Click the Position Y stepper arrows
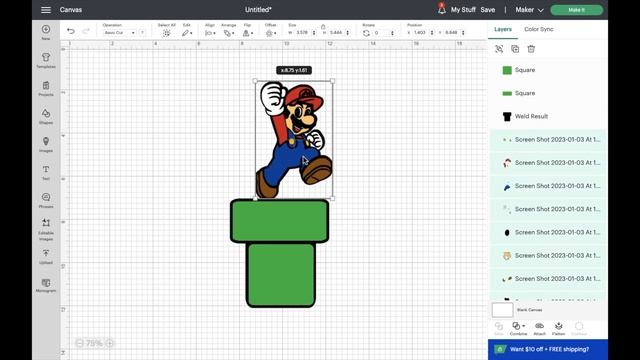 [x=463, y=33]
